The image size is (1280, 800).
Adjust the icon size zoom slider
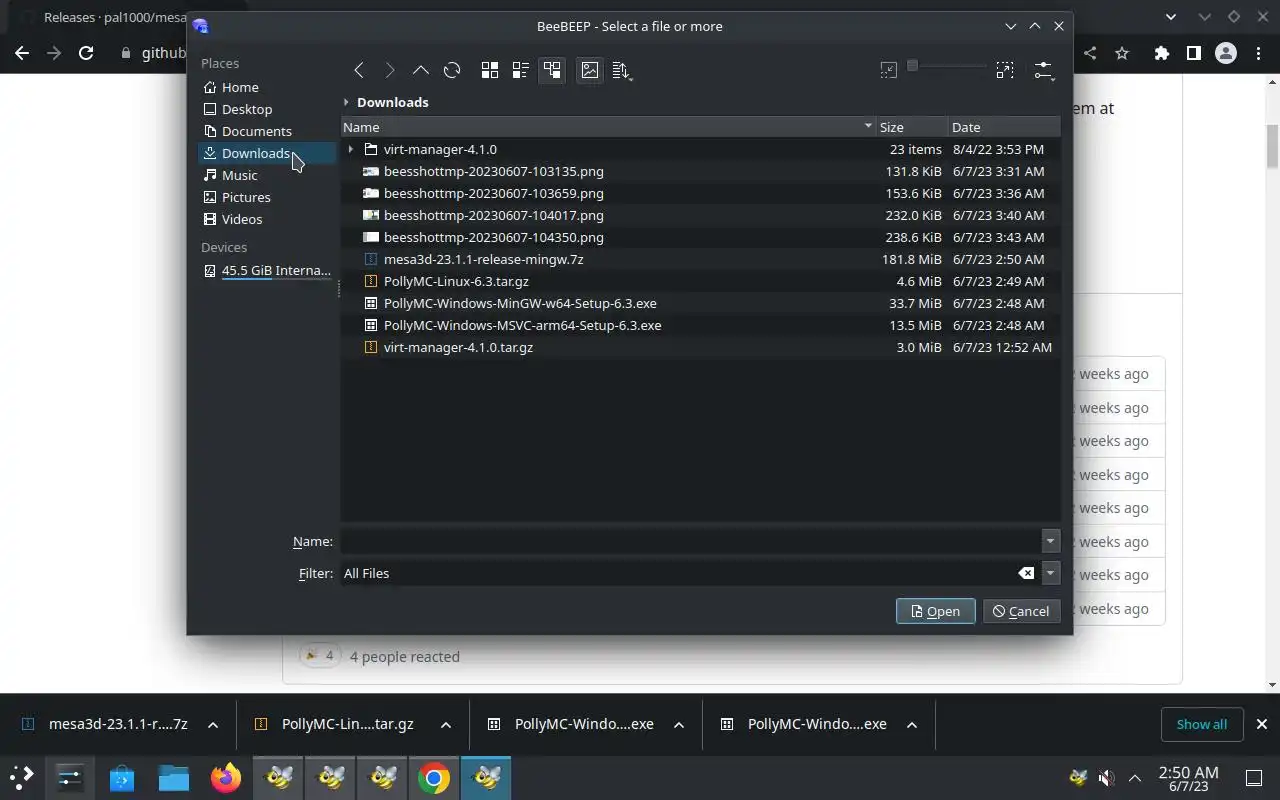coord(947,66)
